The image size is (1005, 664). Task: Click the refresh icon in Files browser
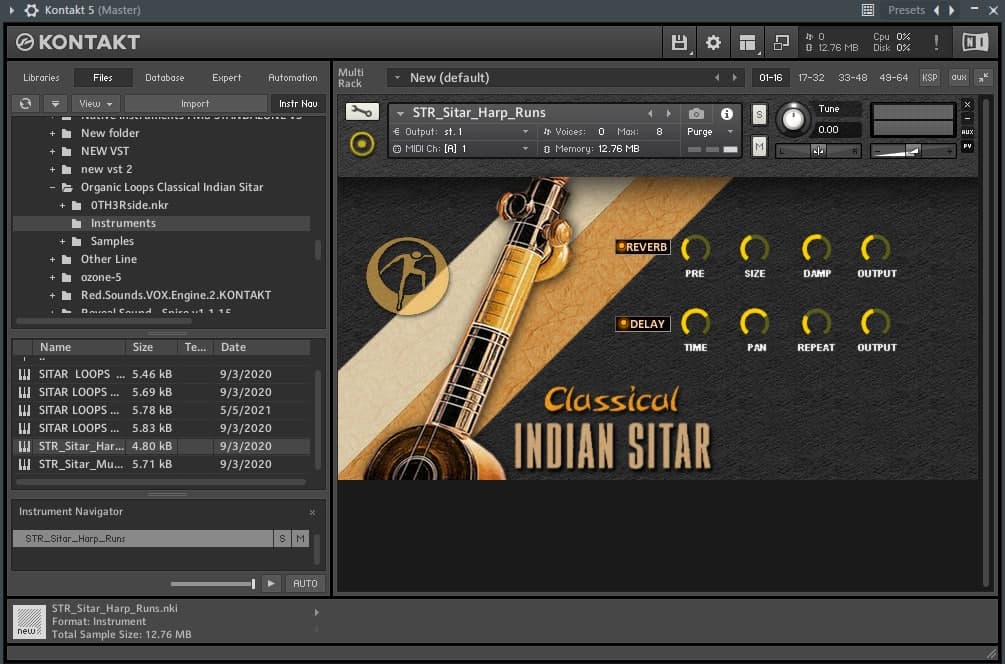[x=26, y=103]
